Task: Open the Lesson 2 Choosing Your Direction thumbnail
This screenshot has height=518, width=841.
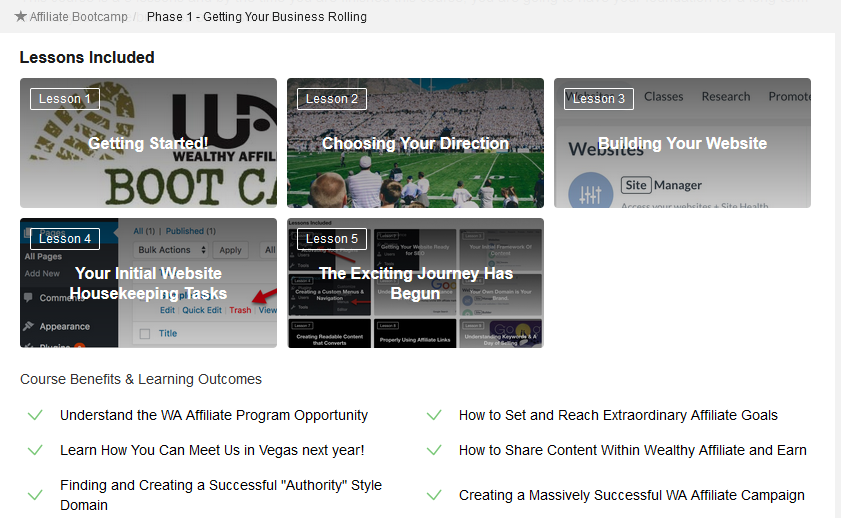Action: click(x=415, y=143)
